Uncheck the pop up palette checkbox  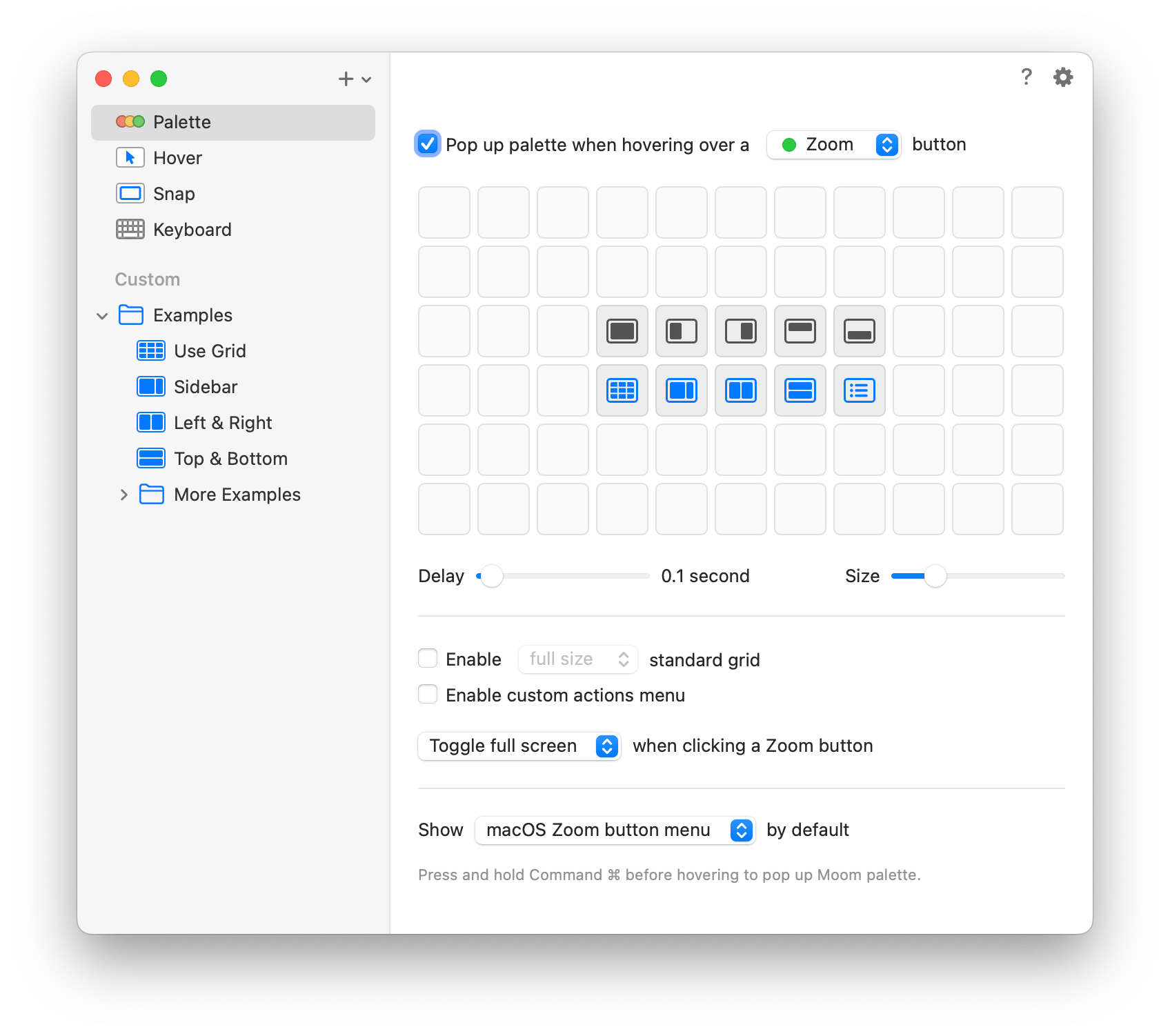pyautogui.click(x=428, y=144)
